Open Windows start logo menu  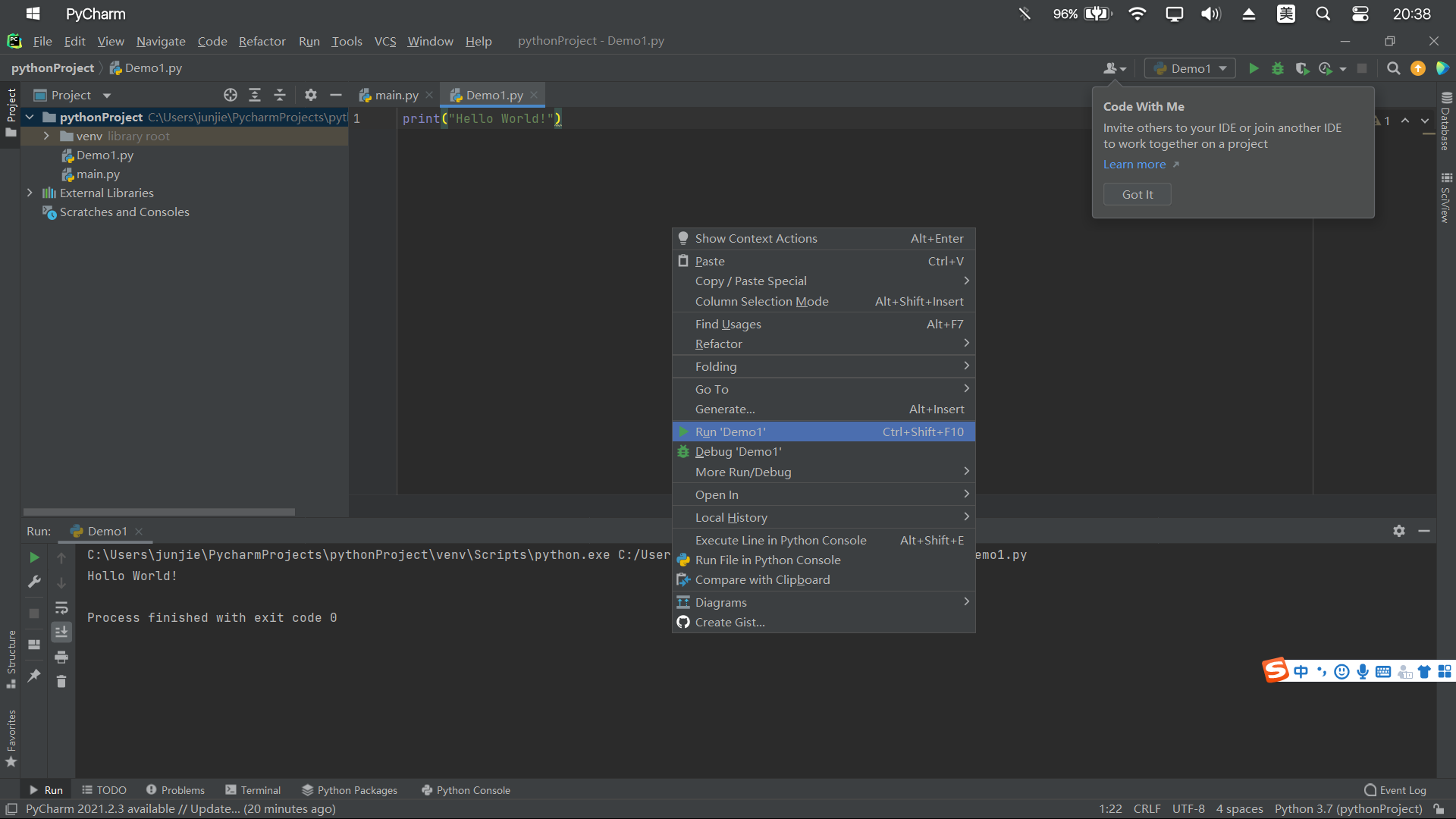tap(33, 14)
